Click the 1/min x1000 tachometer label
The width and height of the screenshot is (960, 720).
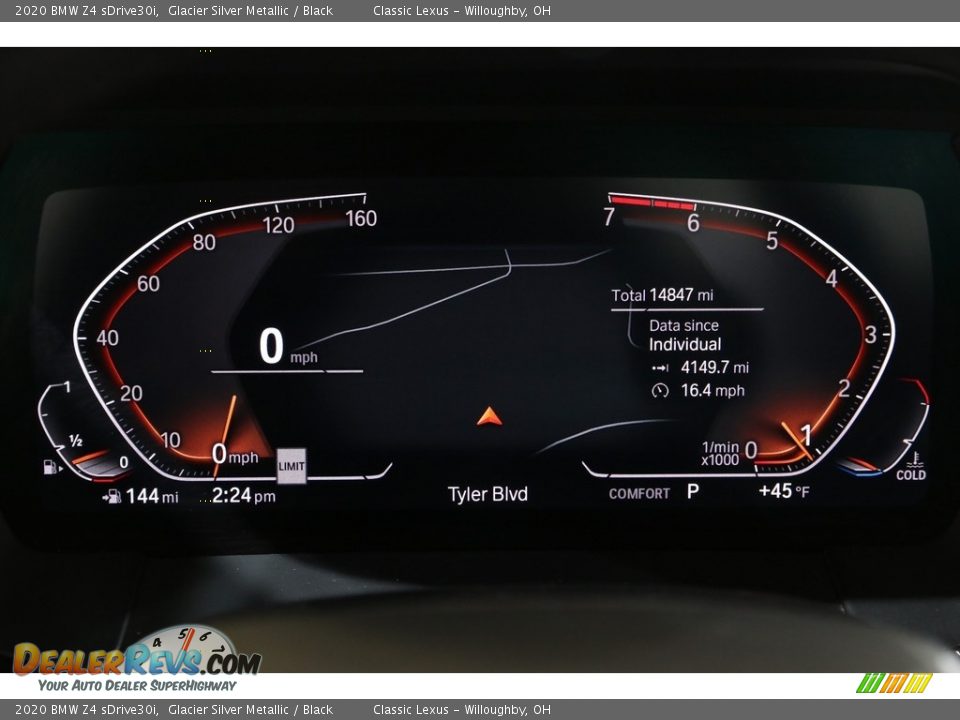720,454
